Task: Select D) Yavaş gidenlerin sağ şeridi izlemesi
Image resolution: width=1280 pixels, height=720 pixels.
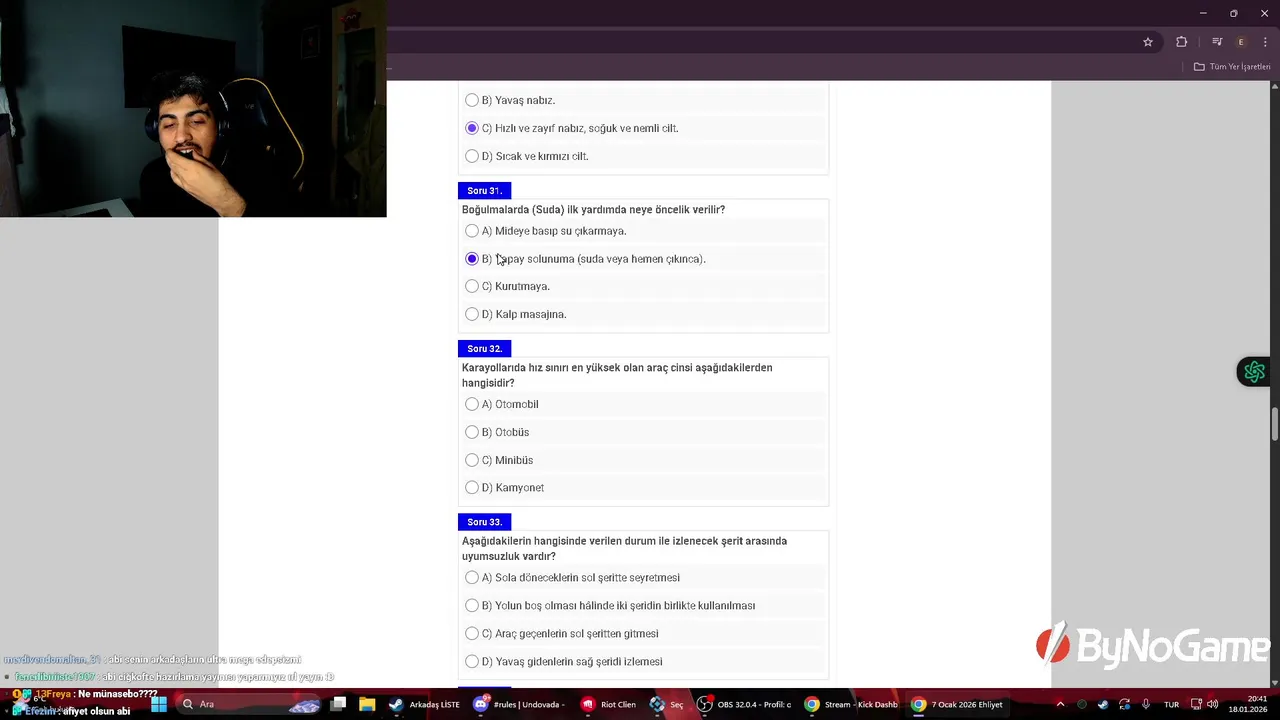Action: (x=472, y=662)
